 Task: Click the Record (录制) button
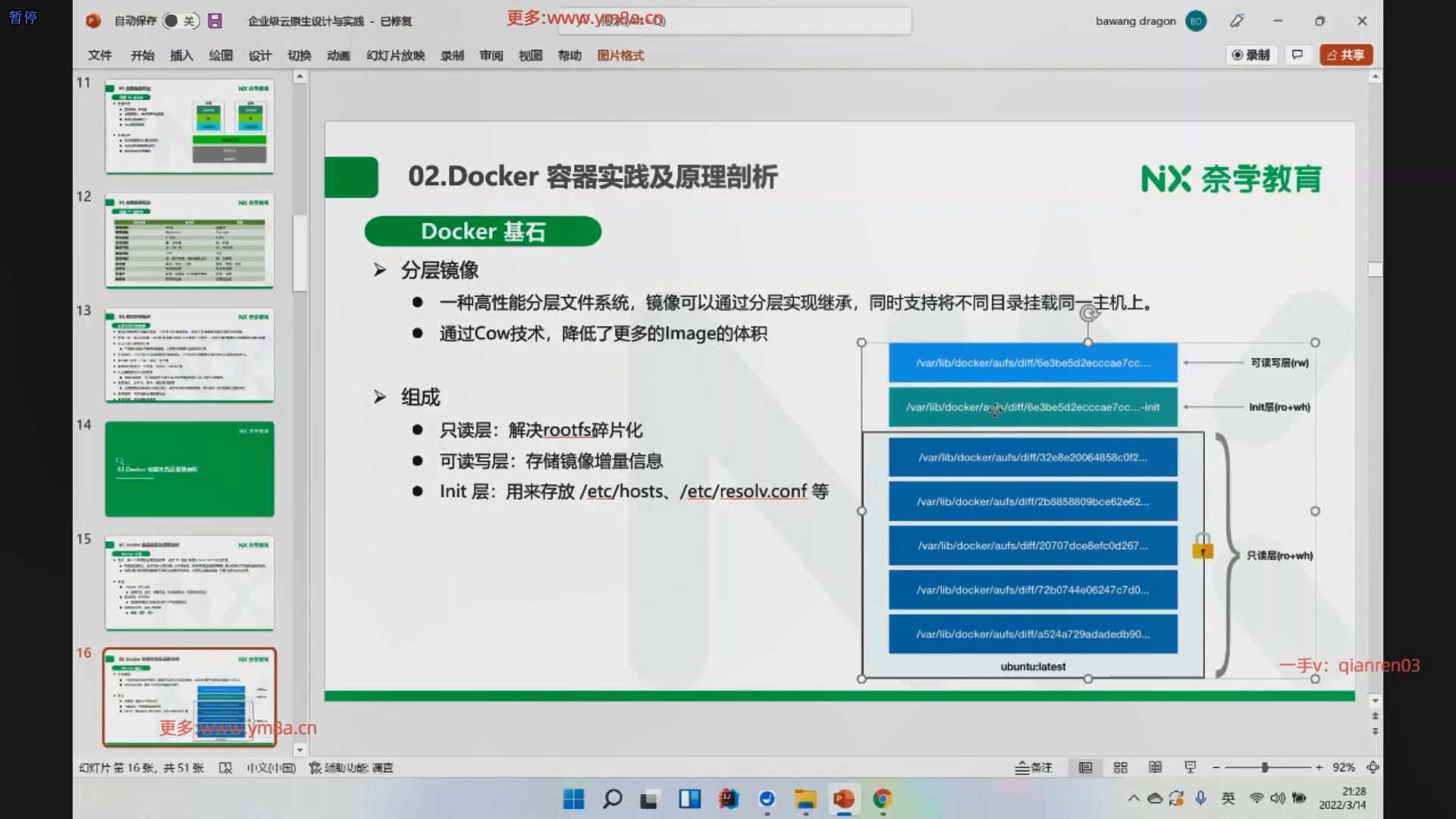click(x=1251, y=55)
